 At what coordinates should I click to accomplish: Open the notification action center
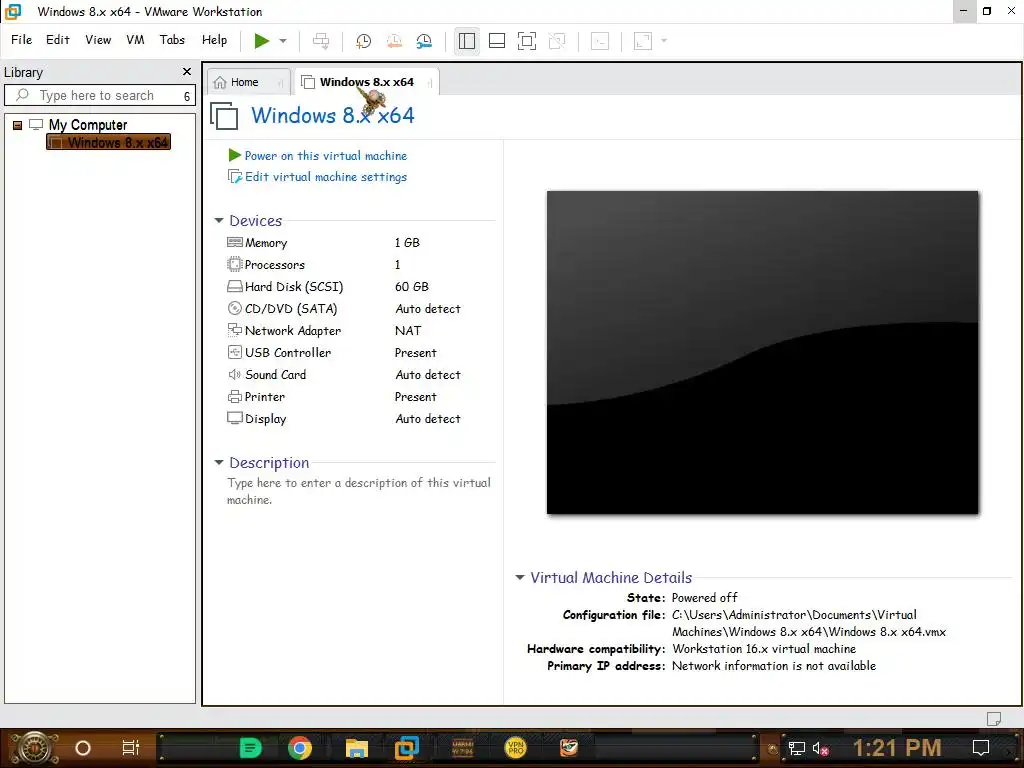click(981, 748)
